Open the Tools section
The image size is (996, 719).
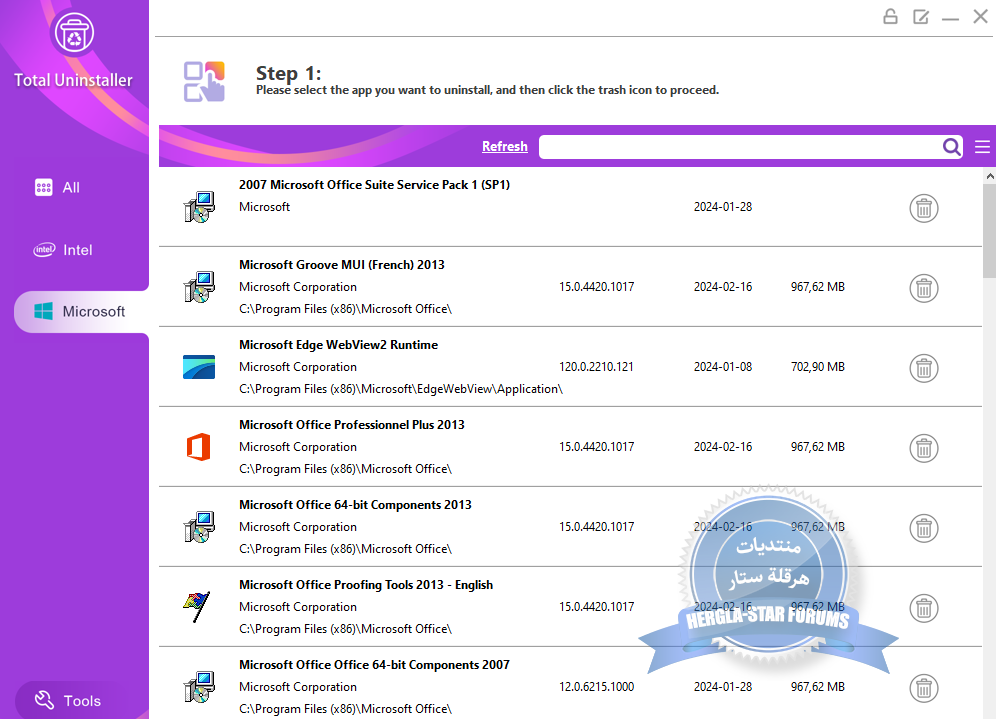tap(68, 701)
